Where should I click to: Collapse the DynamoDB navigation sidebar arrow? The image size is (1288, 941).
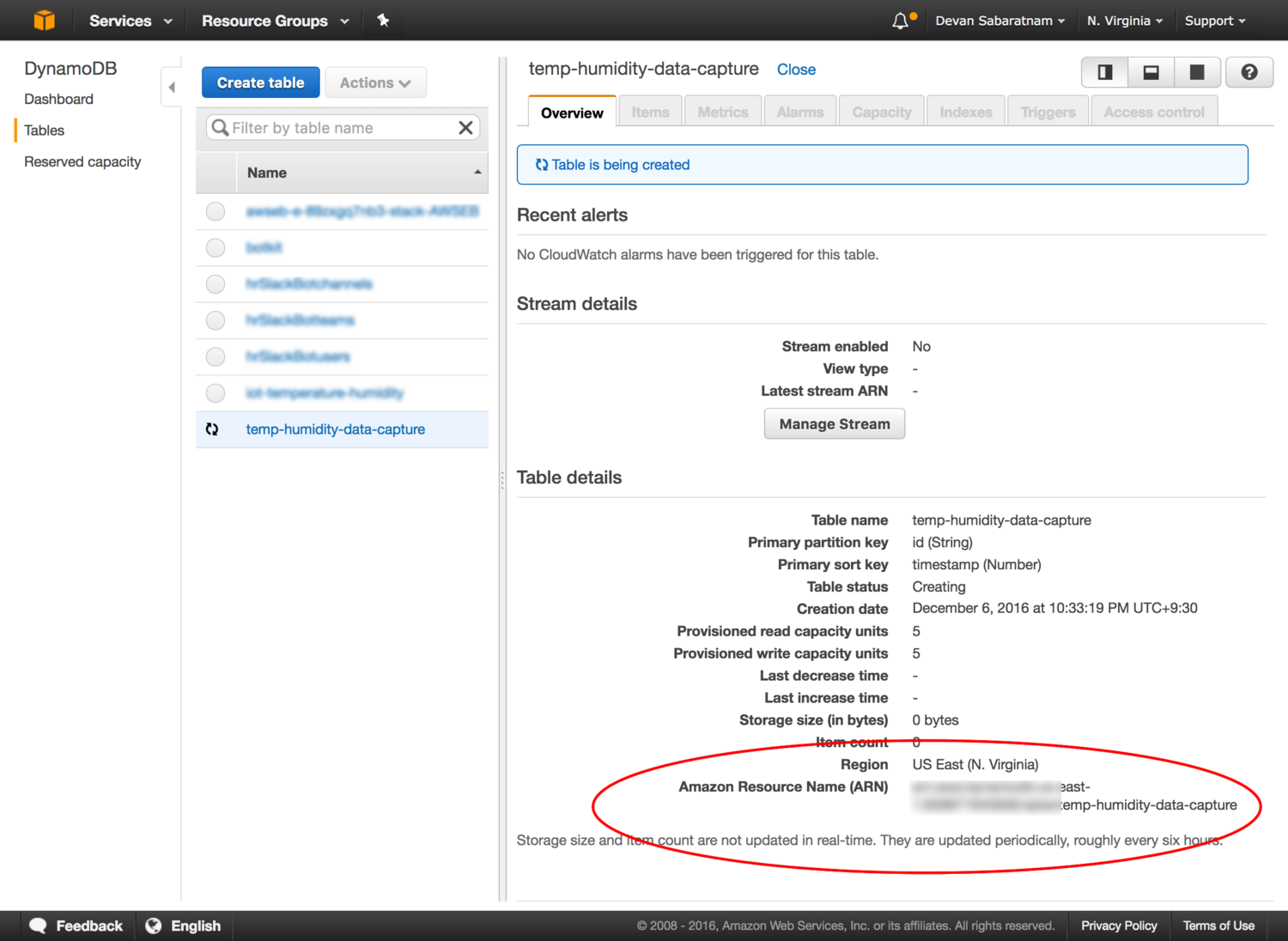point(172,87)
